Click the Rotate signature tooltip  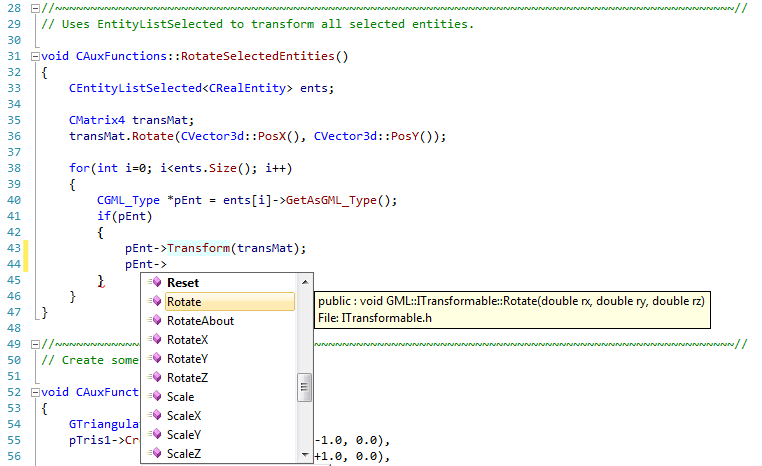coord(511,309)
